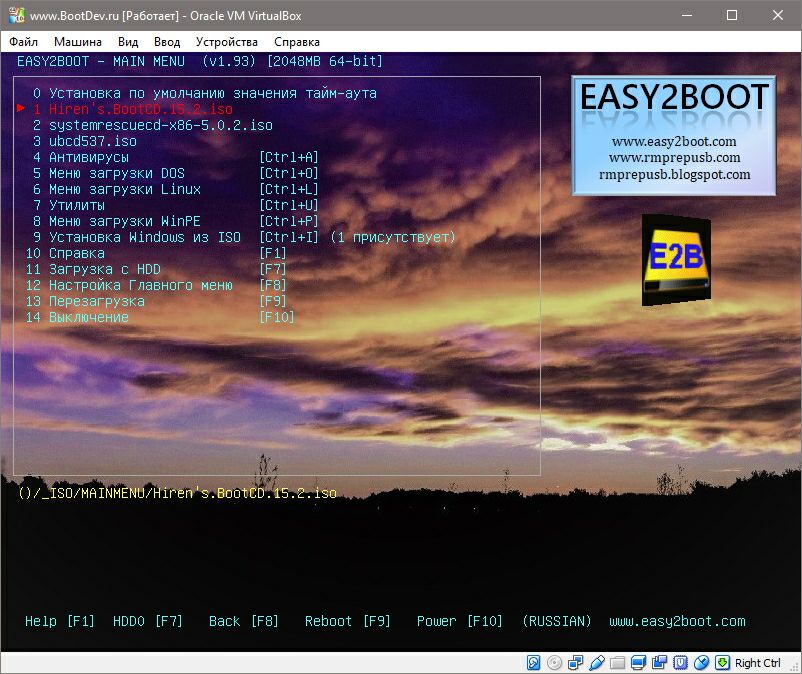Select entry 10 Справка in boot list
Viewport: 802px width, 674px height.
(x=65, y=253)
